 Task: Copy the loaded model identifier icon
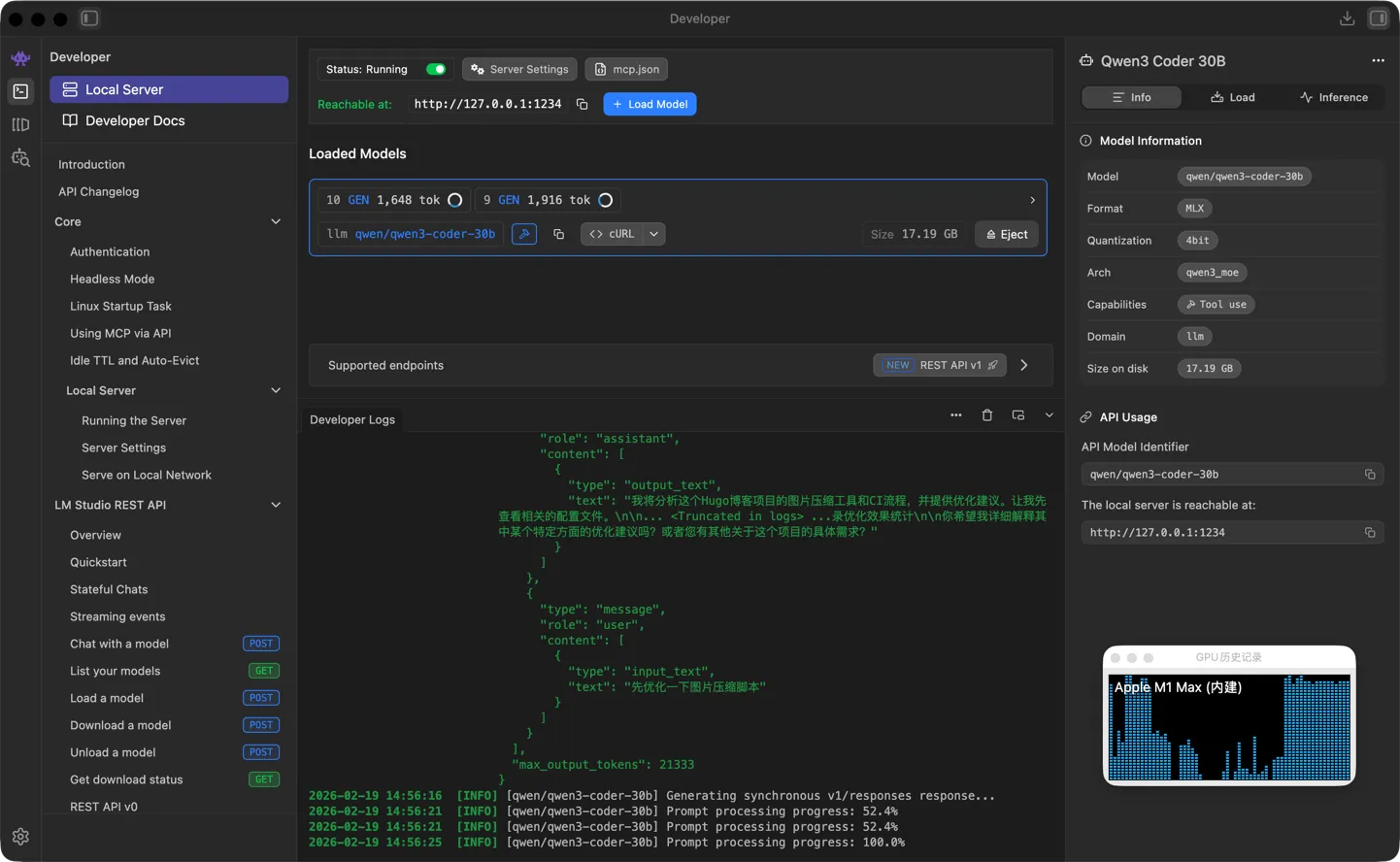pos(558,234)
